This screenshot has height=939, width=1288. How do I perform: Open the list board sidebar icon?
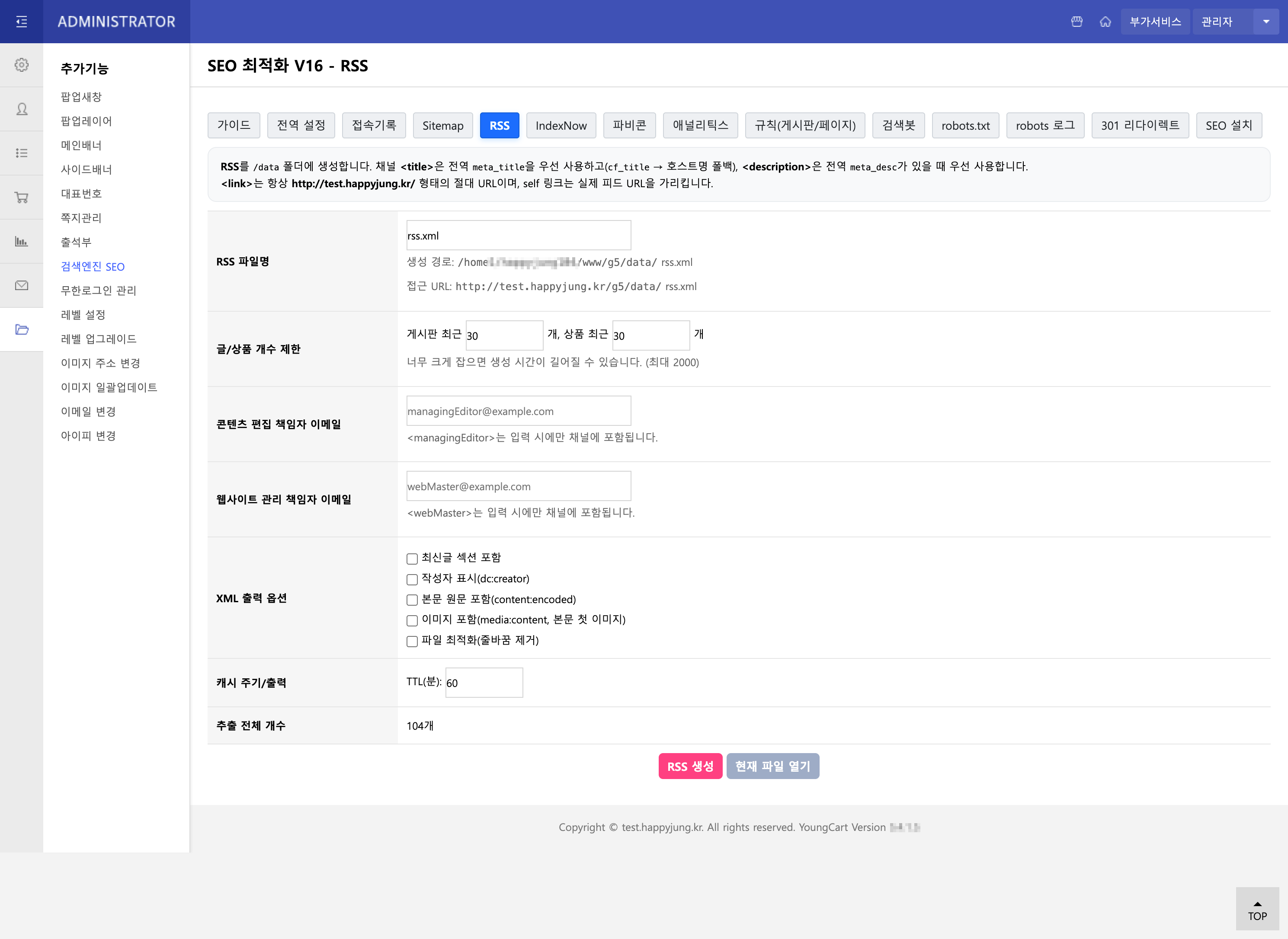click(x=22, y=153)
